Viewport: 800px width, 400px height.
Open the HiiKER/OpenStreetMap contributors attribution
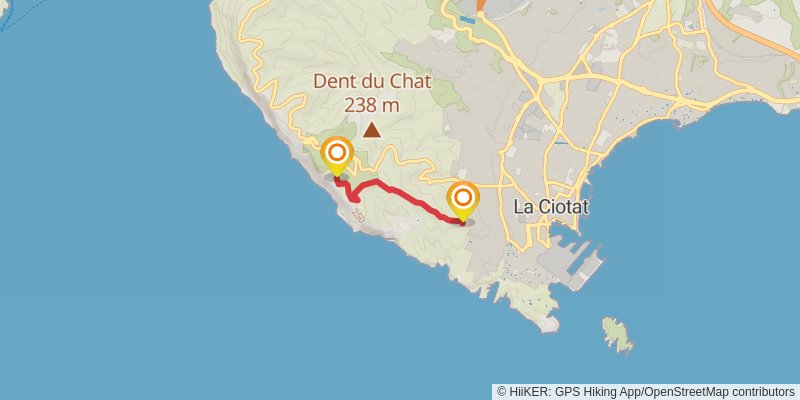646,391
